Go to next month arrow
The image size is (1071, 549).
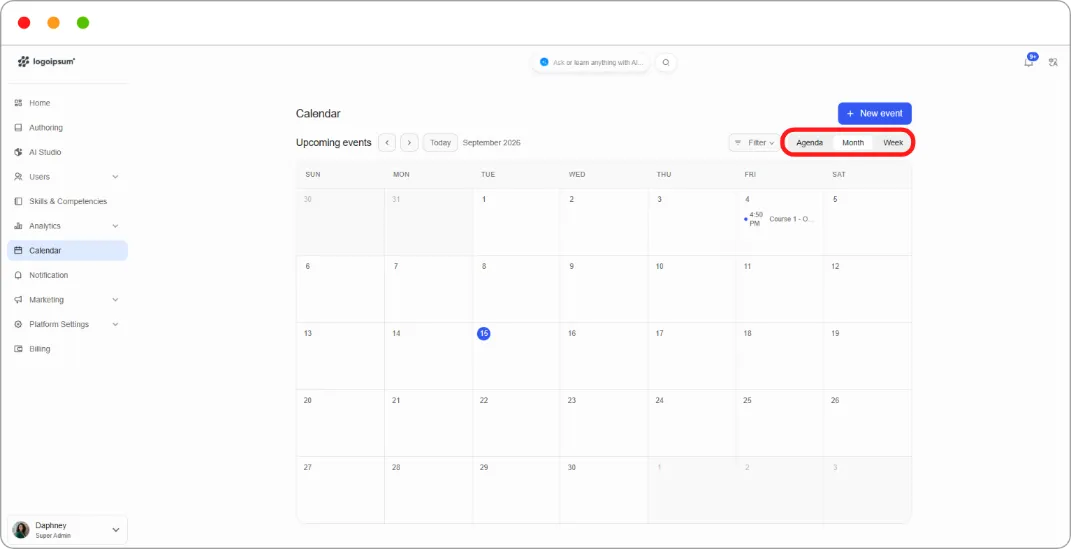coord(409,143)
